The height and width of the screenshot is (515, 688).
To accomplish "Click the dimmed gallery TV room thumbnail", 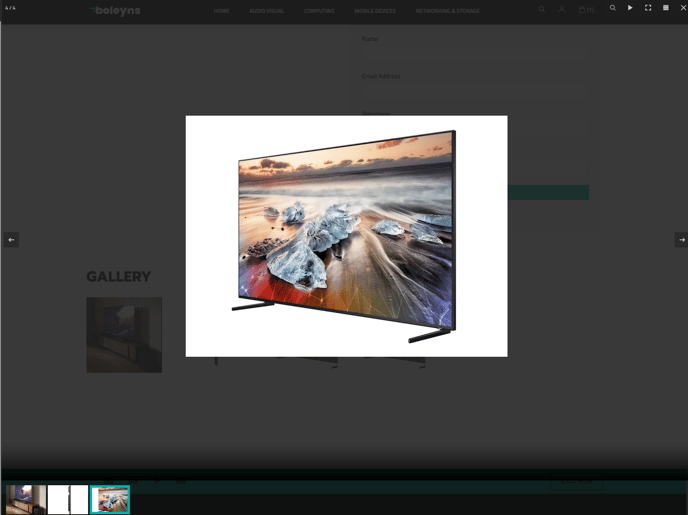I will (x=124, y=335).
